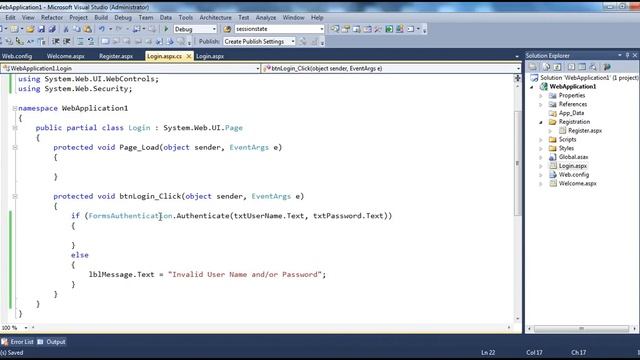640x360 pixels.
Task: Increase line indent in the editor toolbar
Action: [67, 41]
